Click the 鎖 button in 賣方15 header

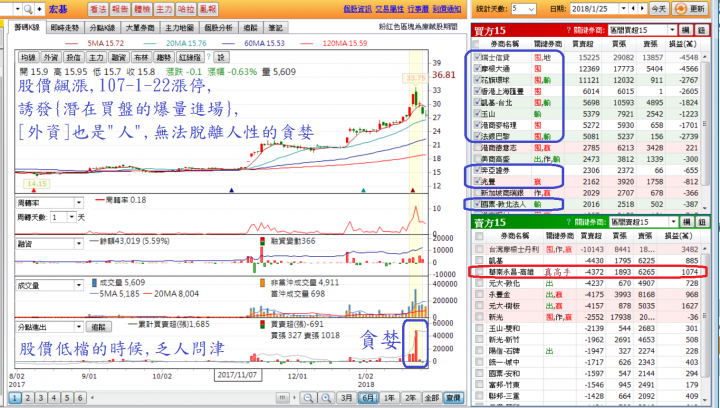[x=702, y=222]
